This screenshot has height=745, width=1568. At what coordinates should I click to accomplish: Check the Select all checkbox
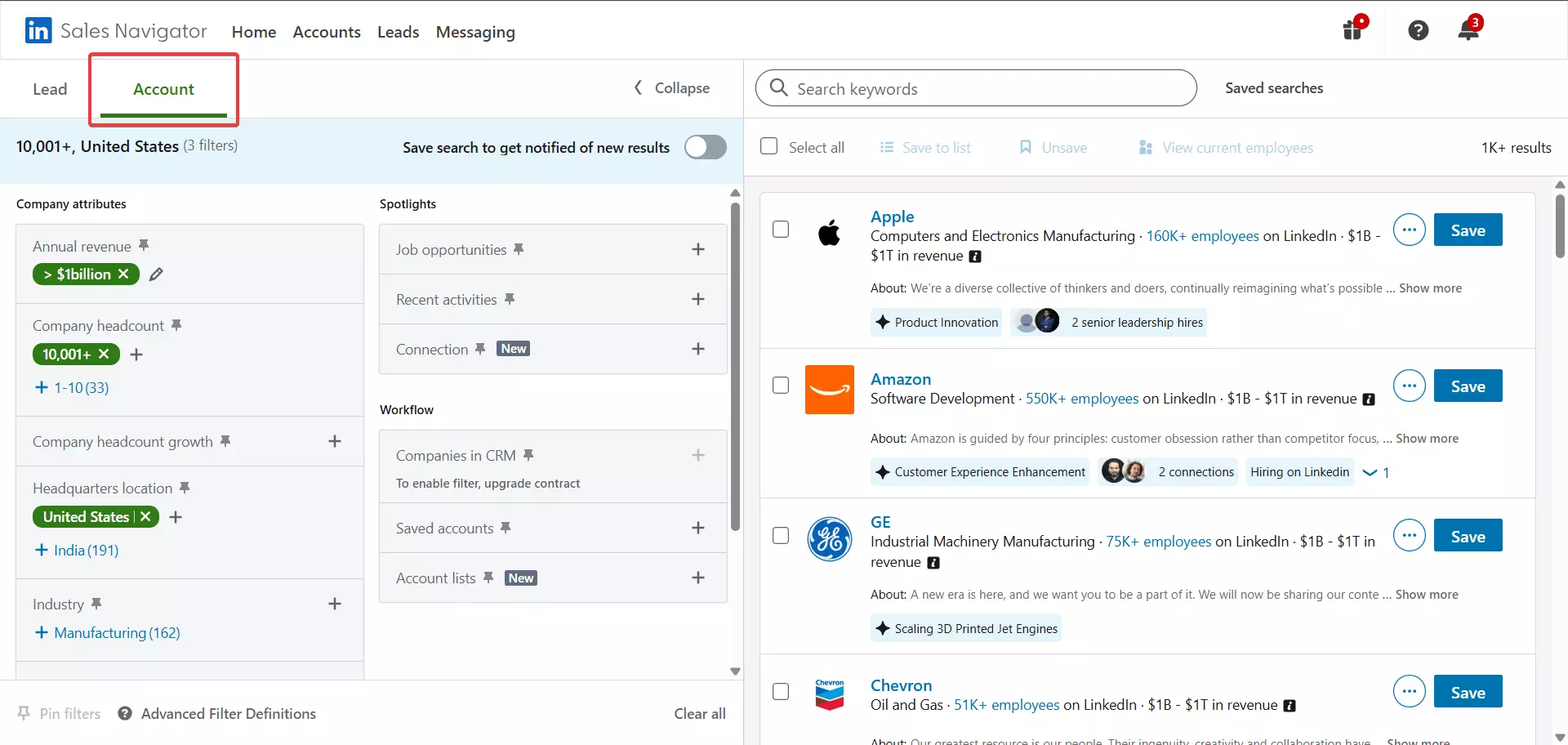pyautogui.click(x=768, y=146)
